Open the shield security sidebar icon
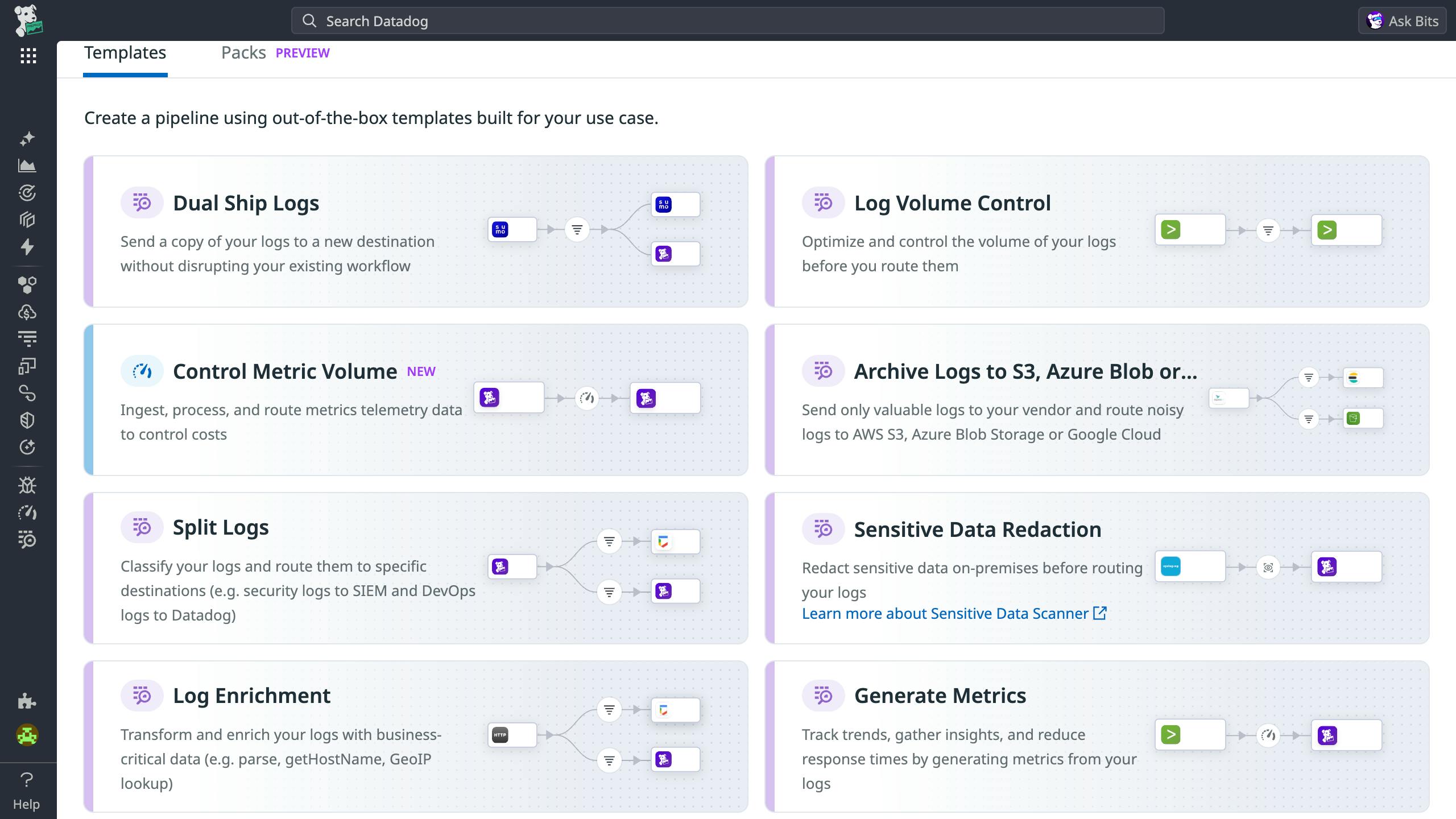 click(x=27, y=420)
